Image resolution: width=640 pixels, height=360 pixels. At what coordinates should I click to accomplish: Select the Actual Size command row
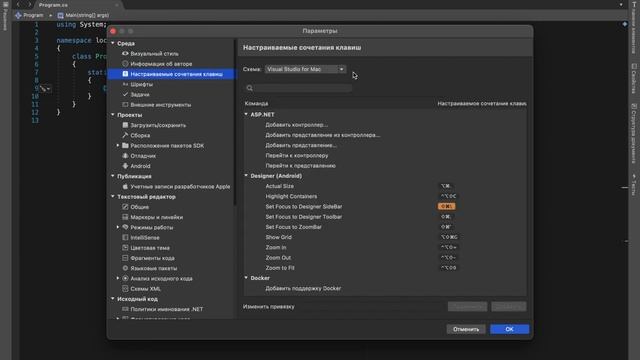[385, 186]
